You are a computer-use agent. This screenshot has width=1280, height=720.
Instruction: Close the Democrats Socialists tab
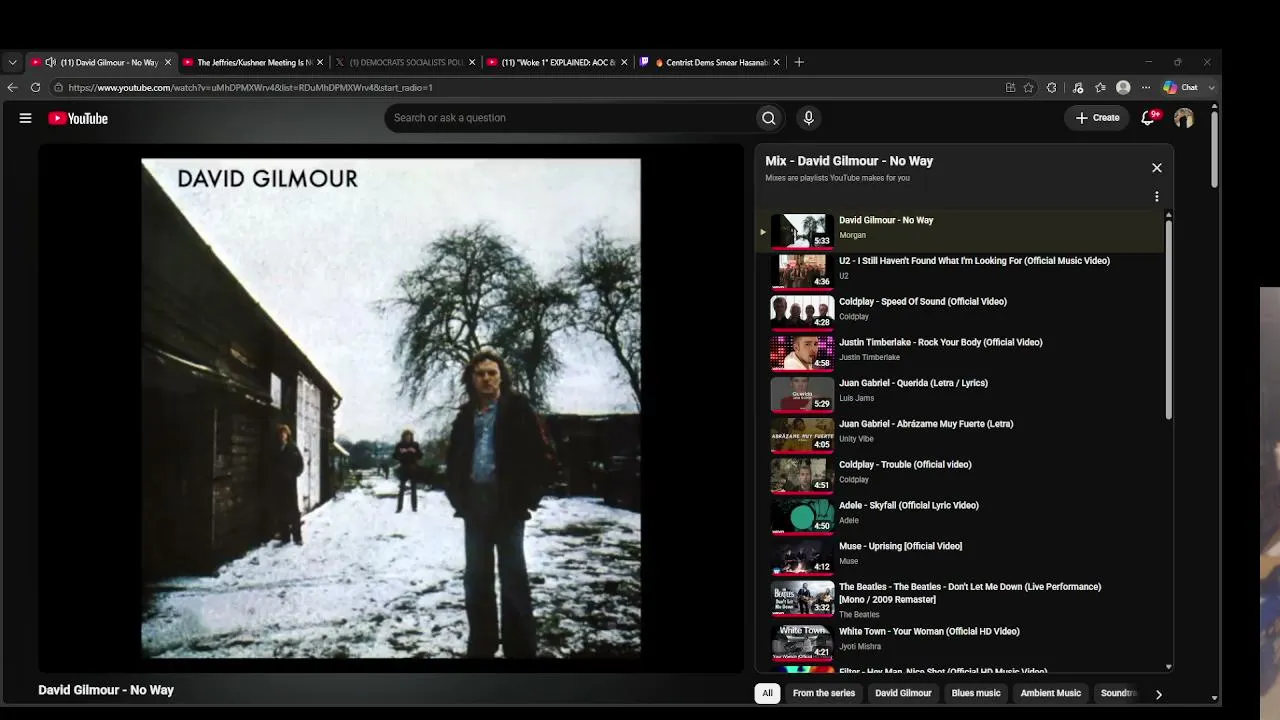[472, 62]
